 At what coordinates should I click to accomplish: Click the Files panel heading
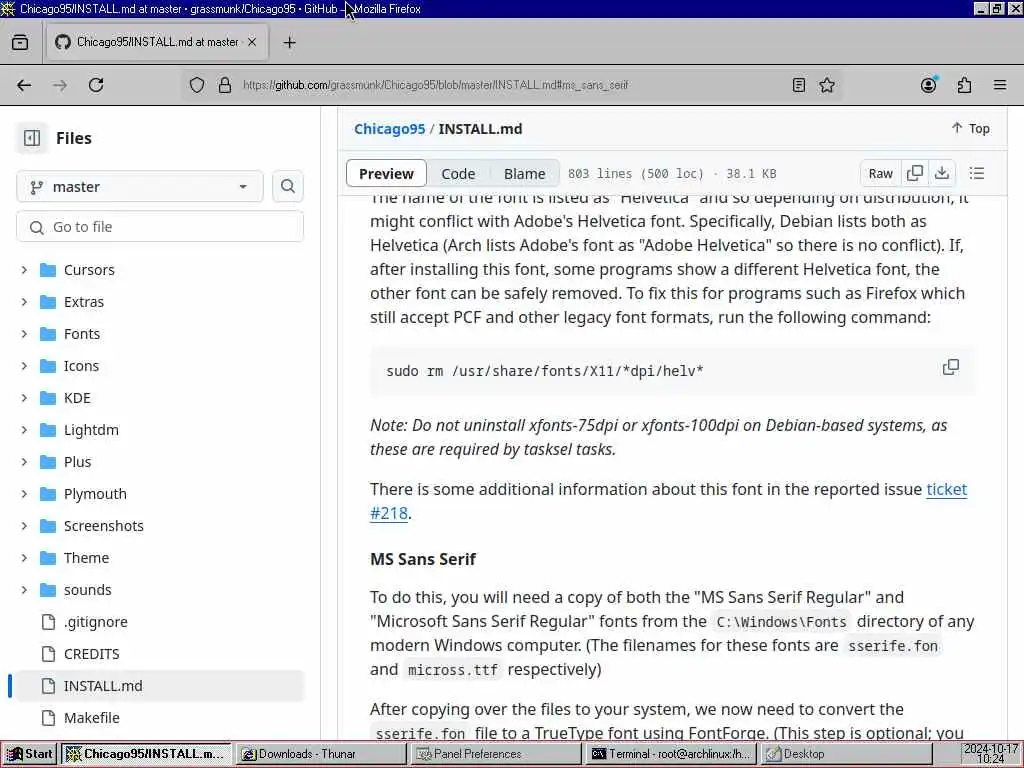pyautogui.click(x=74, y=138)
